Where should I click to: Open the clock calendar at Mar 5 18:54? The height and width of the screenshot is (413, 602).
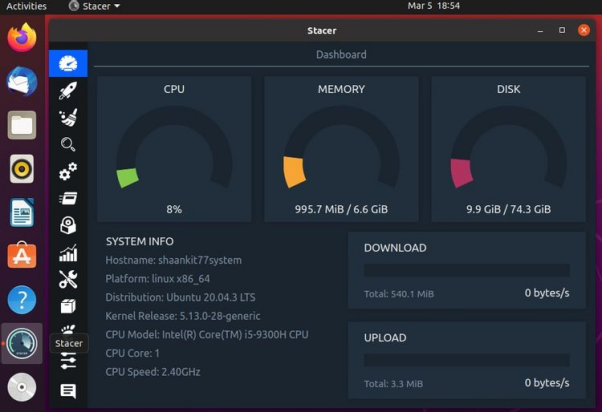[434, 6]
